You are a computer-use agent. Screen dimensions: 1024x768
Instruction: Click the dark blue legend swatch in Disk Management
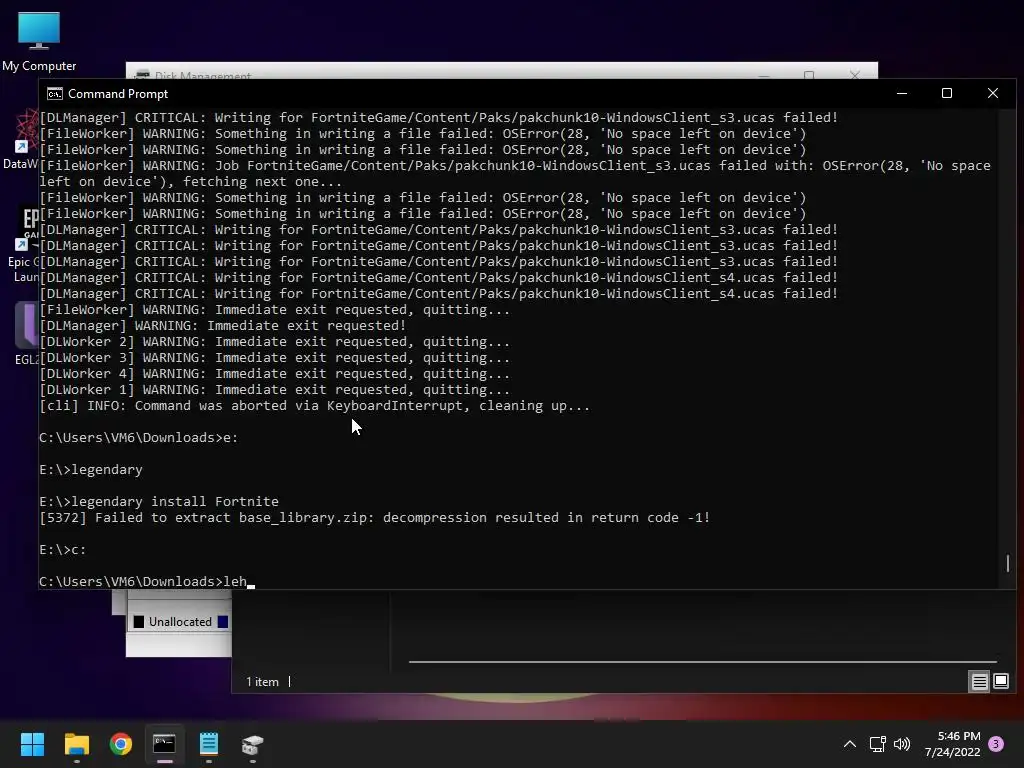coord(223,622)
